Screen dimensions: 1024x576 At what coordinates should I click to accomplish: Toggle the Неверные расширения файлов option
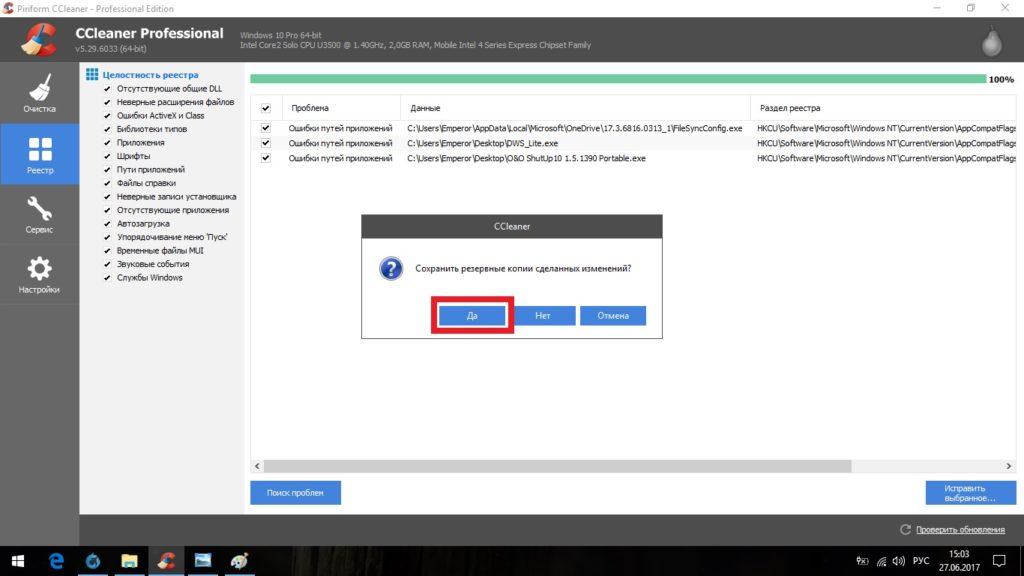[x=107, y=102]
